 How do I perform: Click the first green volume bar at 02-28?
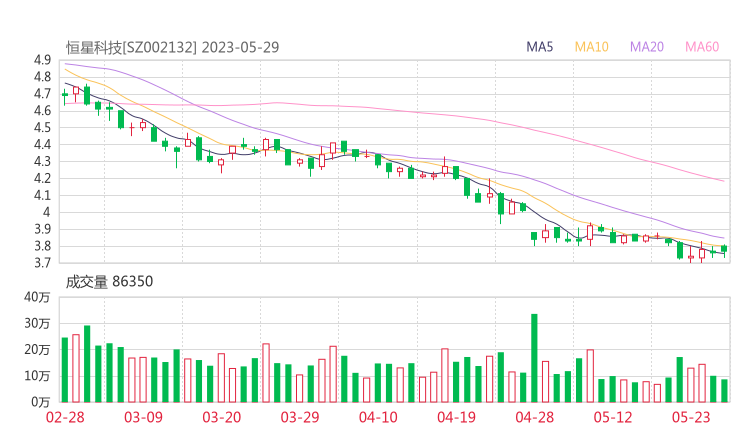pyautogui.click(x=65, y=370)
